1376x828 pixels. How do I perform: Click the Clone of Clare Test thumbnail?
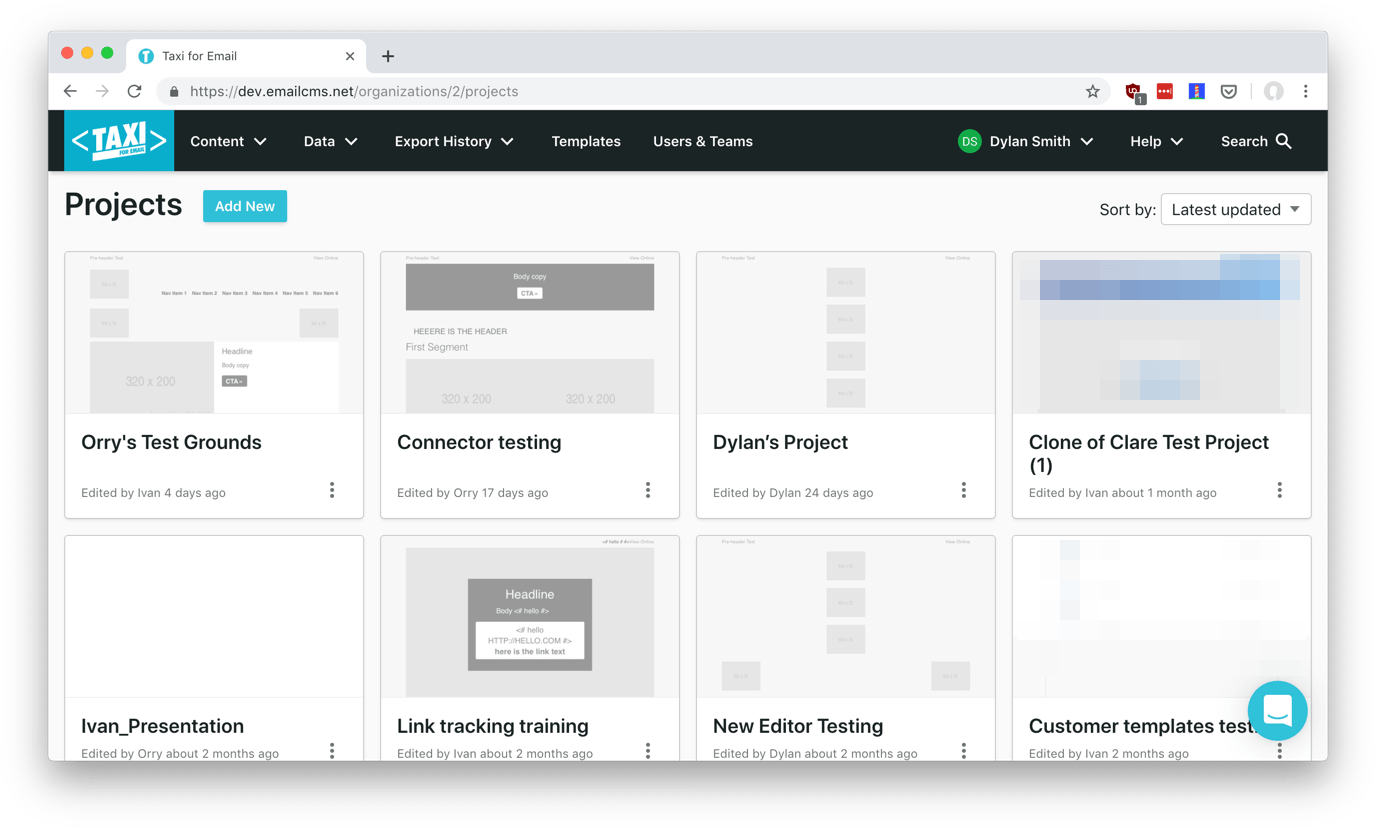pyautogui.click(x=1161, y=333)
